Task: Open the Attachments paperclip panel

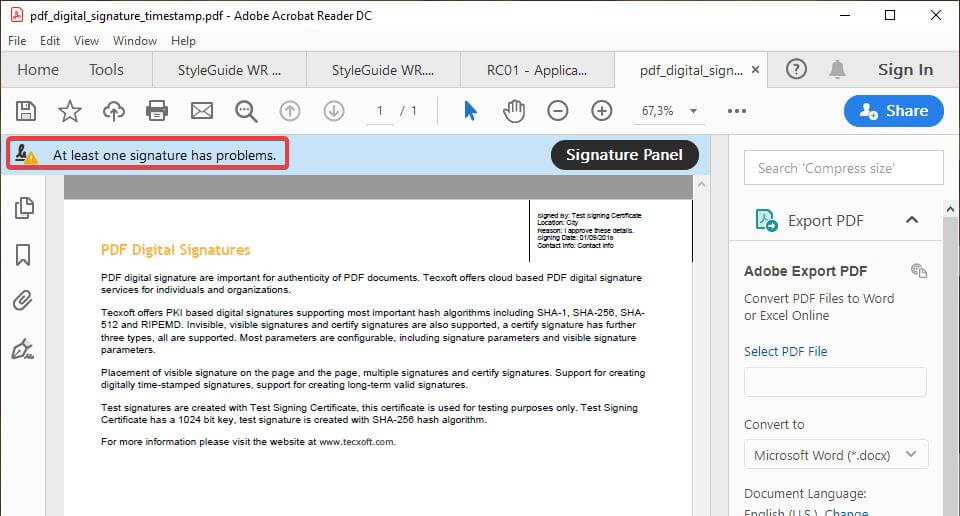Action: pyautogui.click(x=23, y=301)
